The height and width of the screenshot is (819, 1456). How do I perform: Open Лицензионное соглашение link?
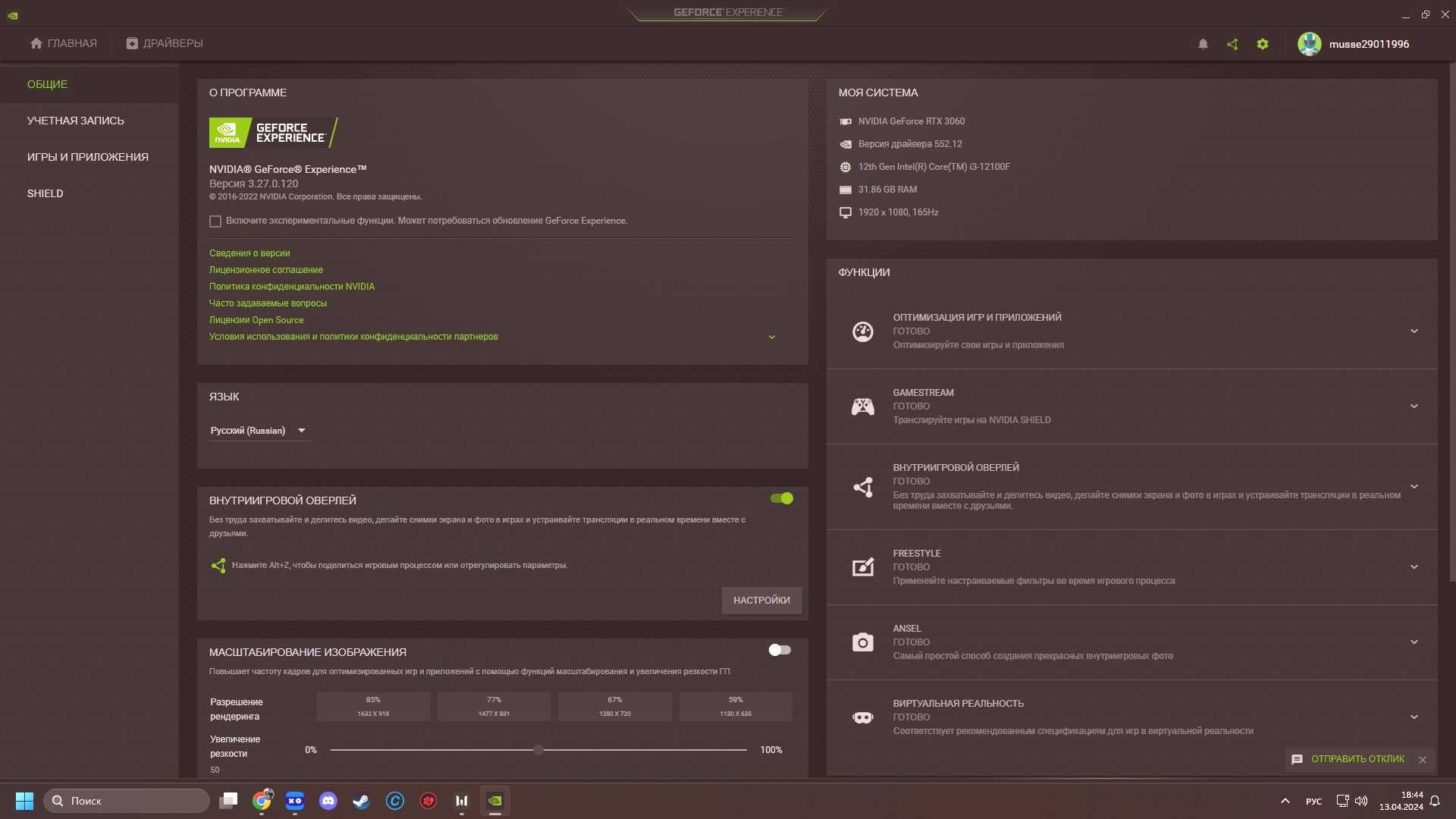pyautogui.click(x=266, y=270)
